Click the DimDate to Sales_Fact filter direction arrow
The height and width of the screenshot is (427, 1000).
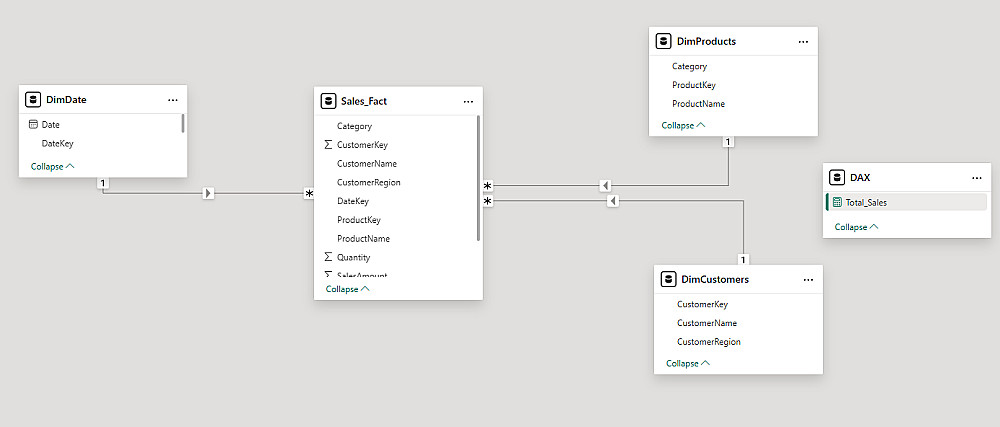[x=208, y=193]
